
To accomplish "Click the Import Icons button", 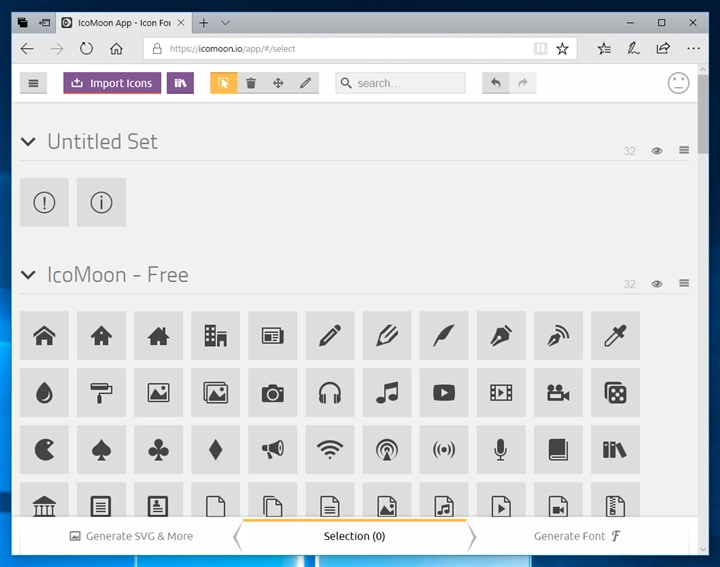I will (x=112, y=83).
